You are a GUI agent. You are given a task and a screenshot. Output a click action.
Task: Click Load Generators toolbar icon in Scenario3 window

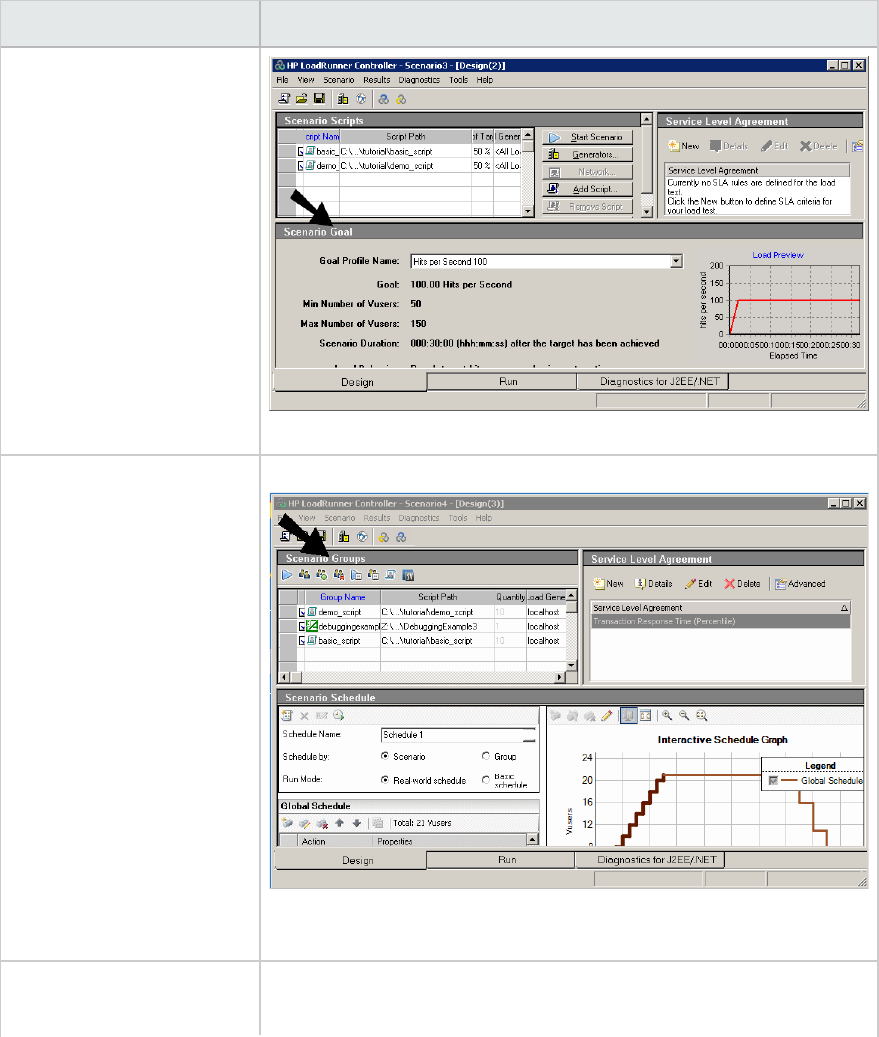tap(343, 99)
